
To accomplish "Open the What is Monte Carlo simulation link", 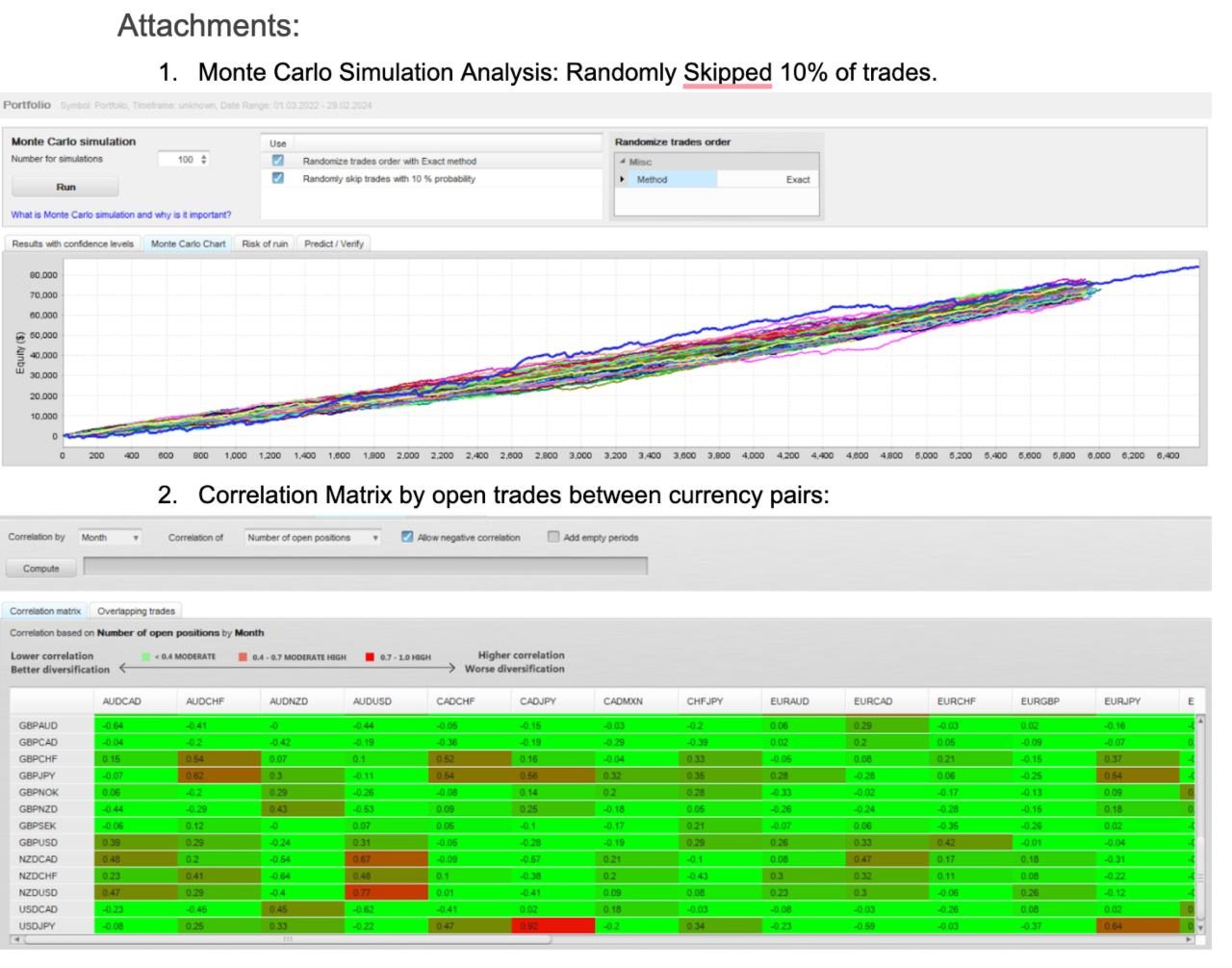I will 121,215.
